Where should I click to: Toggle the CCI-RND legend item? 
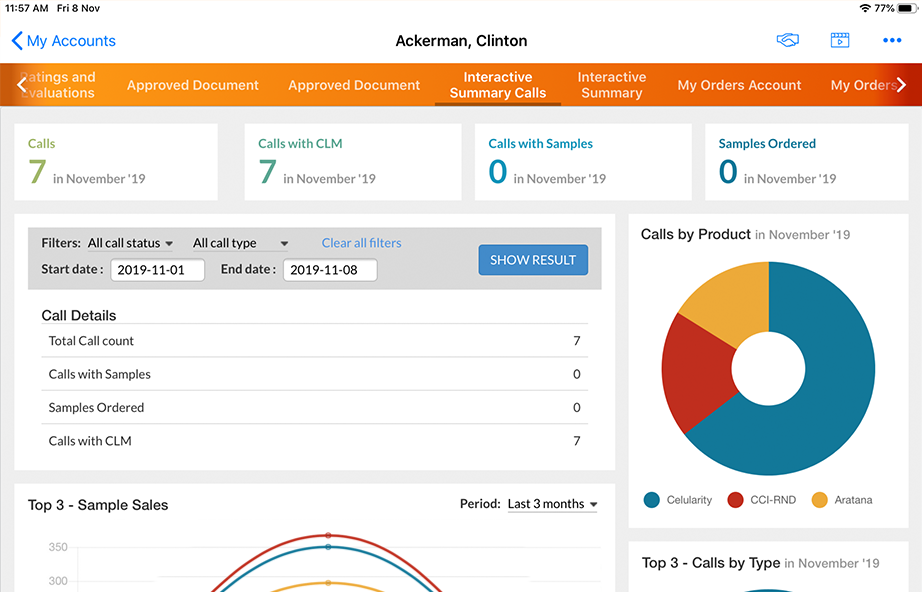(x=763, y=499)
